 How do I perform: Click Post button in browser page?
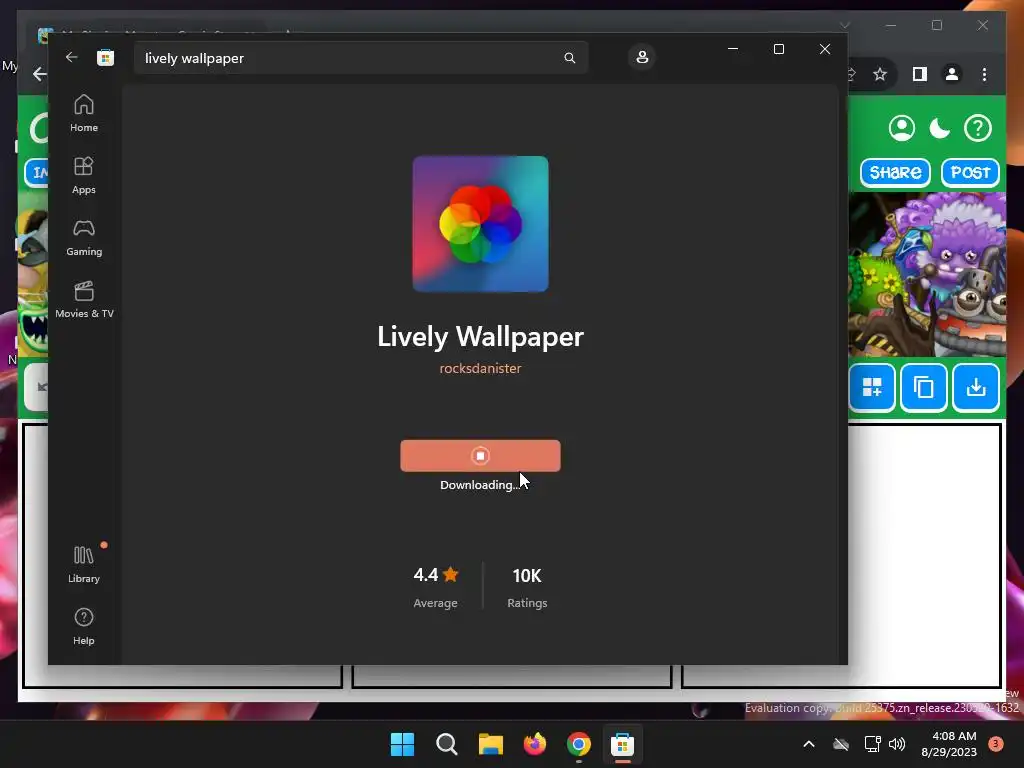pyautogui.click(x=970, y=172)
